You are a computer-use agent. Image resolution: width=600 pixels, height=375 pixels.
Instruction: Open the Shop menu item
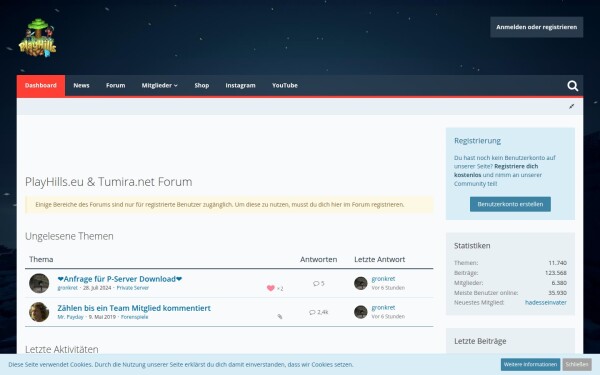click(202, 85)
